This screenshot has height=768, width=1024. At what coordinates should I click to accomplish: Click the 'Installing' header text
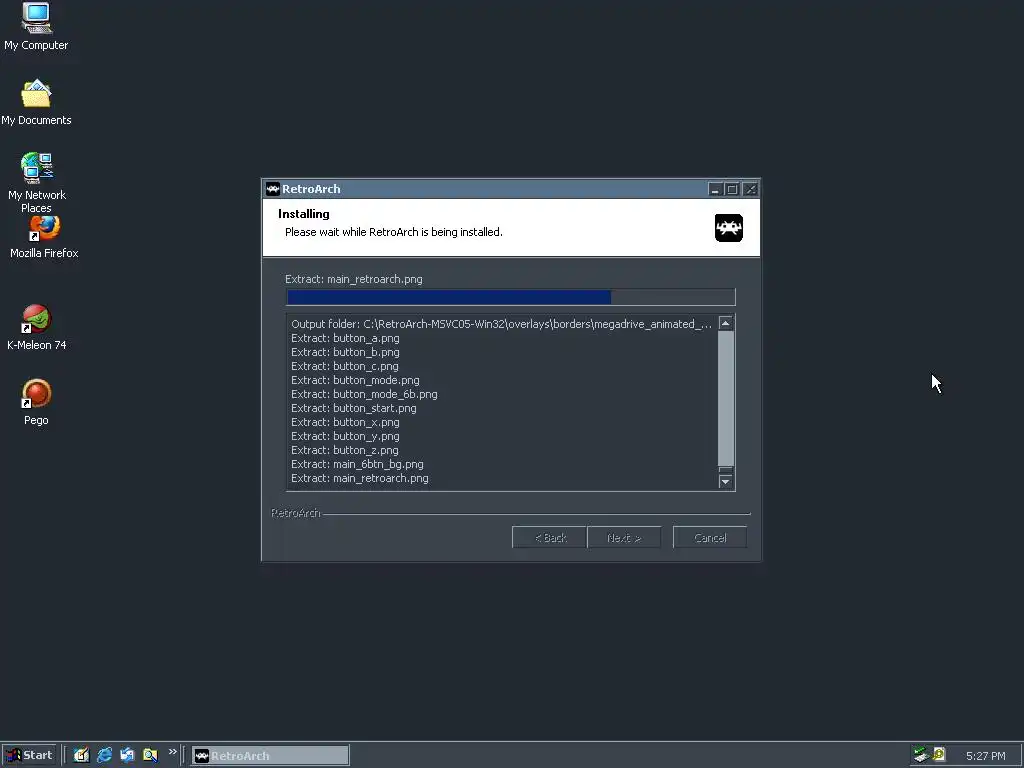(x=304, y=214)
